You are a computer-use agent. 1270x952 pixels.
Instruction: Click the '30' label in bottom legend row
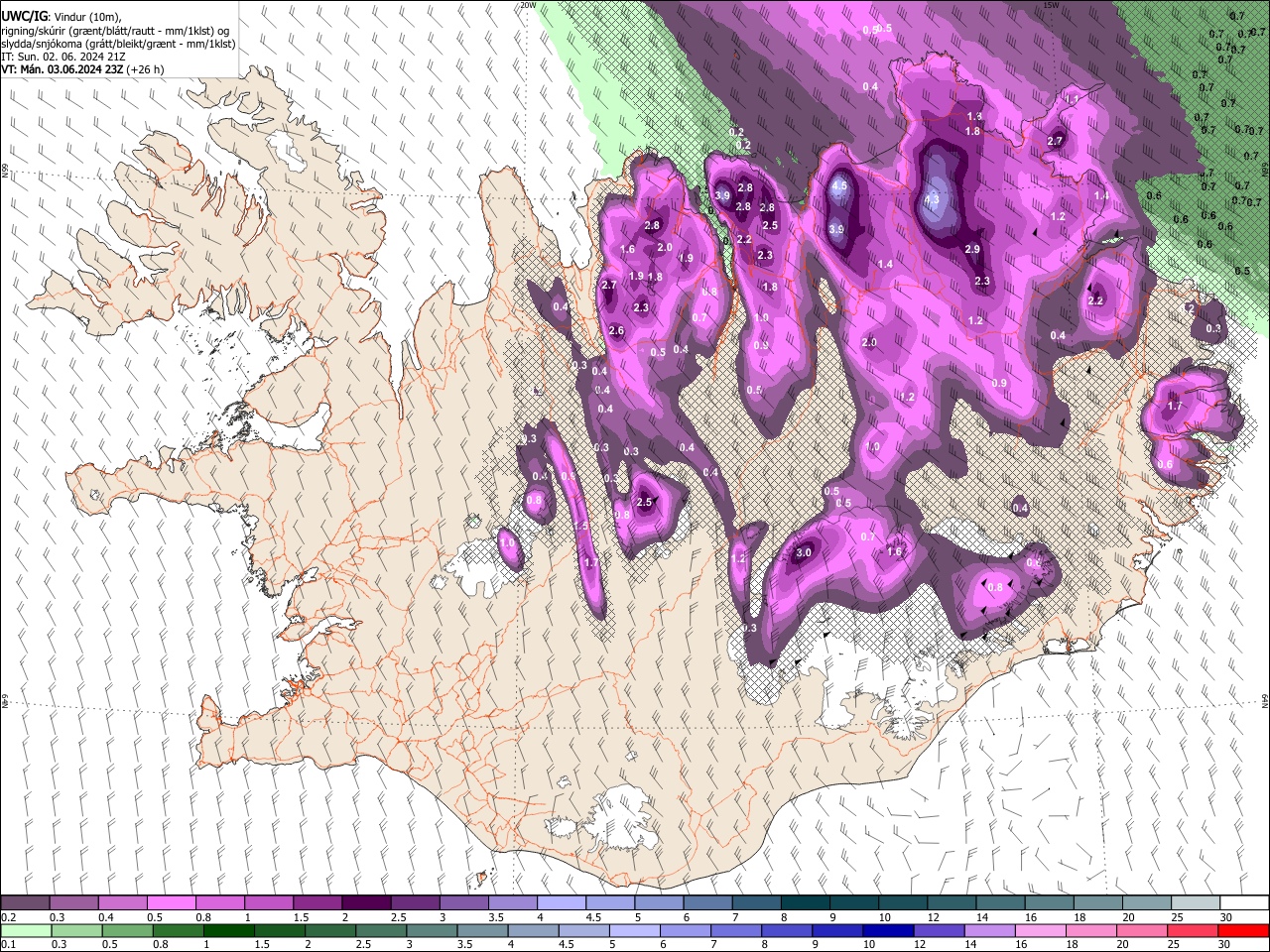(x=1224, y=944)
